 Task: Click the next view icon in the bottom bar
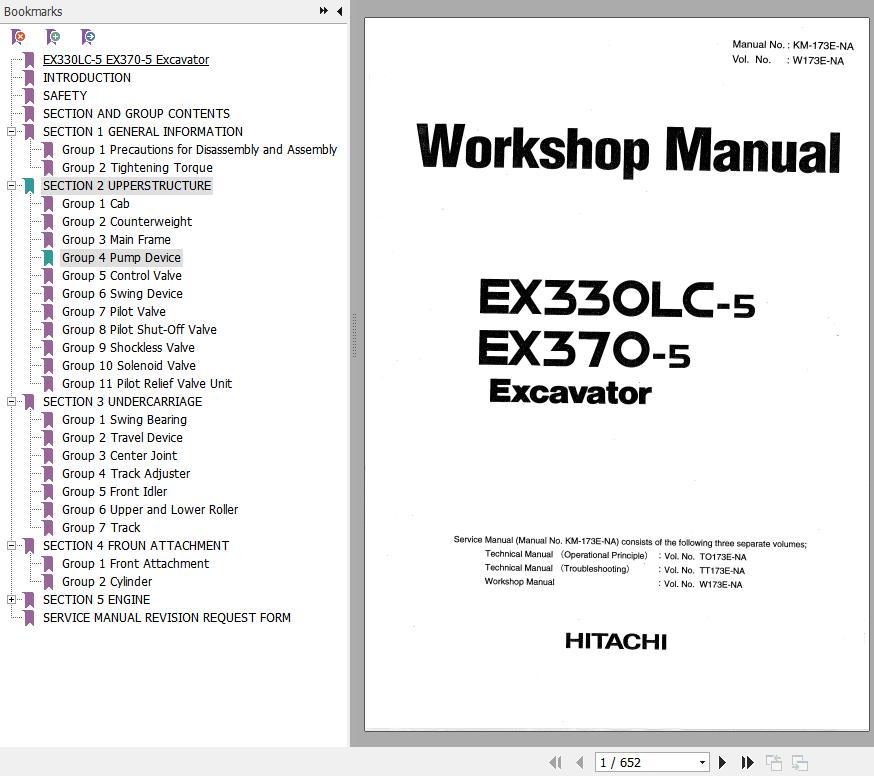click(x=800, y=763)
